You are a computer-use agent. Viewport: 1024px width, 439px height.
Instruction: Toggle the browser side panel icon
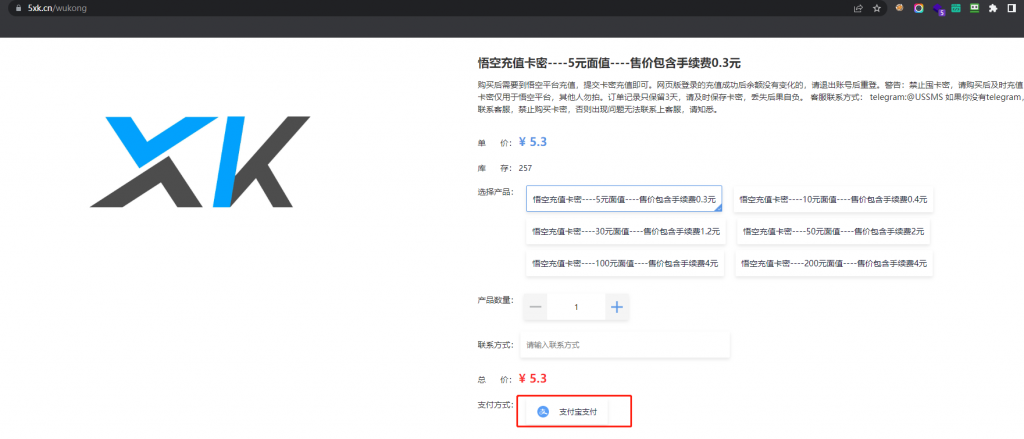click(1012, 8)
